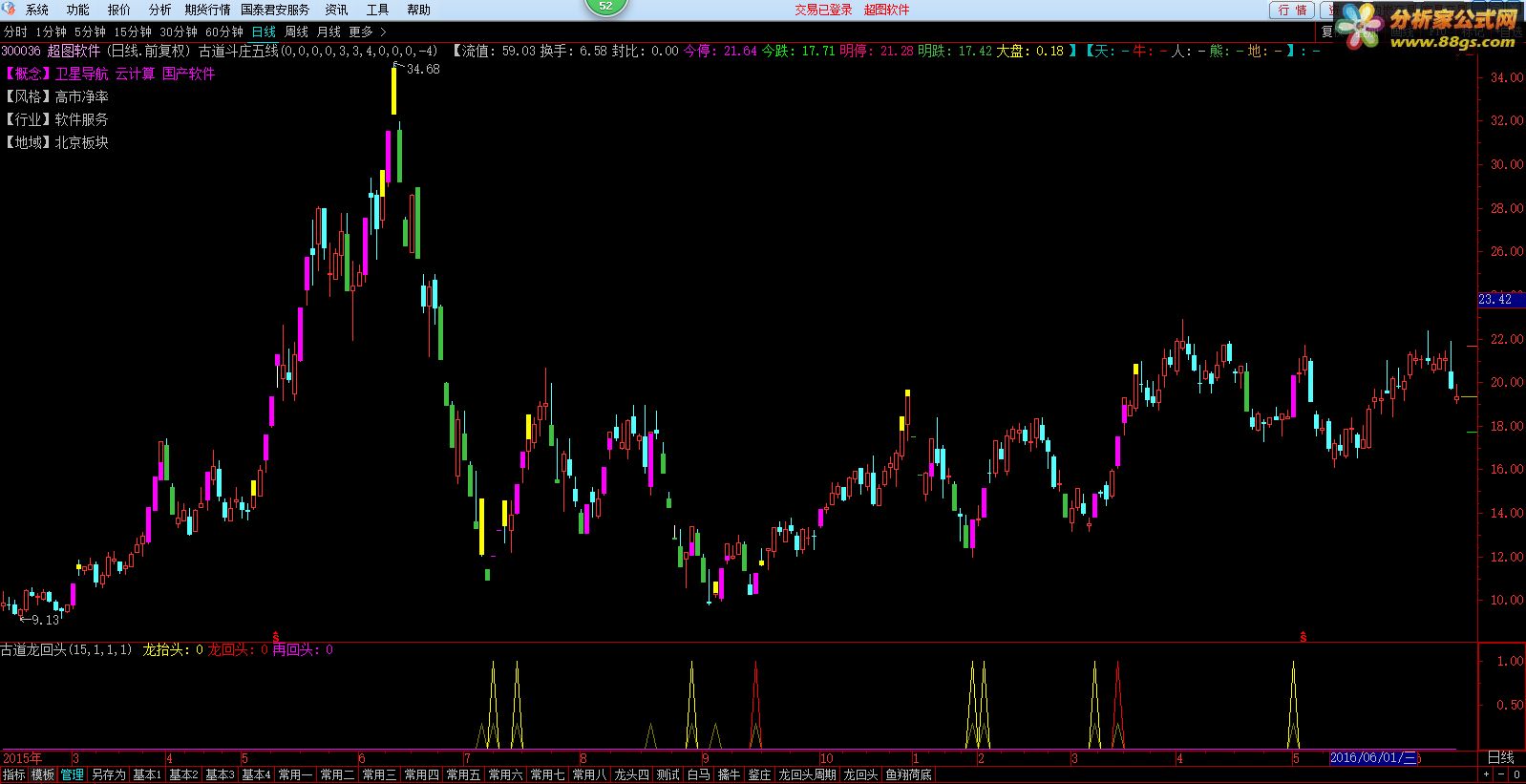
Task: Open the 工具 menu
Action: coord(377,10)
